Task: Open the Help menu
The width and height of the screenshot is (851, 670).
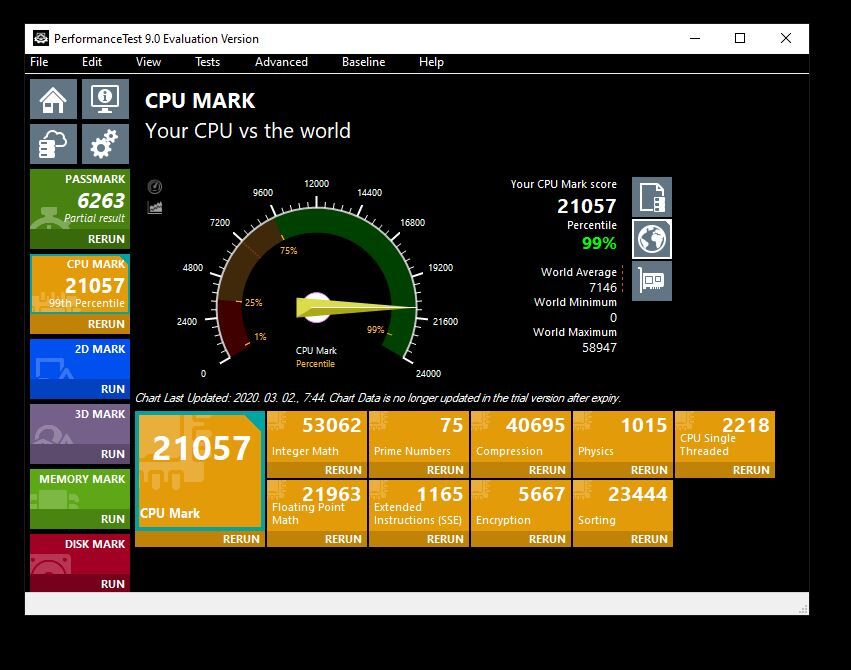Action: 431,62
